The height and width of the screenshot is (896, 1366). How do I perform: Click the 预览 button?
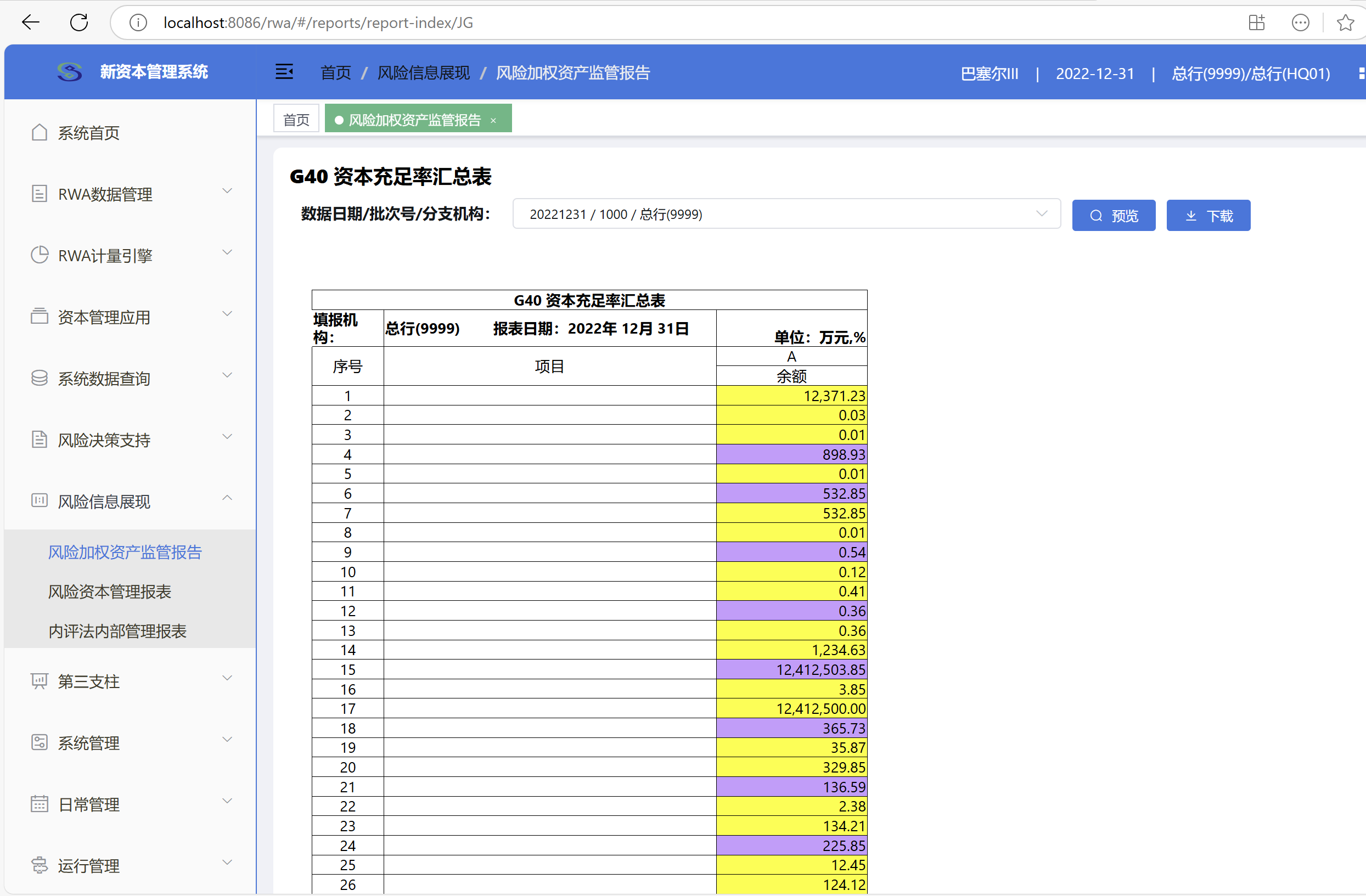[1113, 216]
